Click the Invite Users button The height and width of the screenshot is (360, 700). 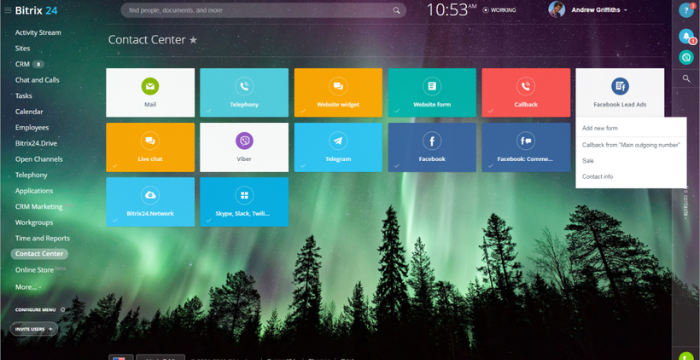point(34,329)
